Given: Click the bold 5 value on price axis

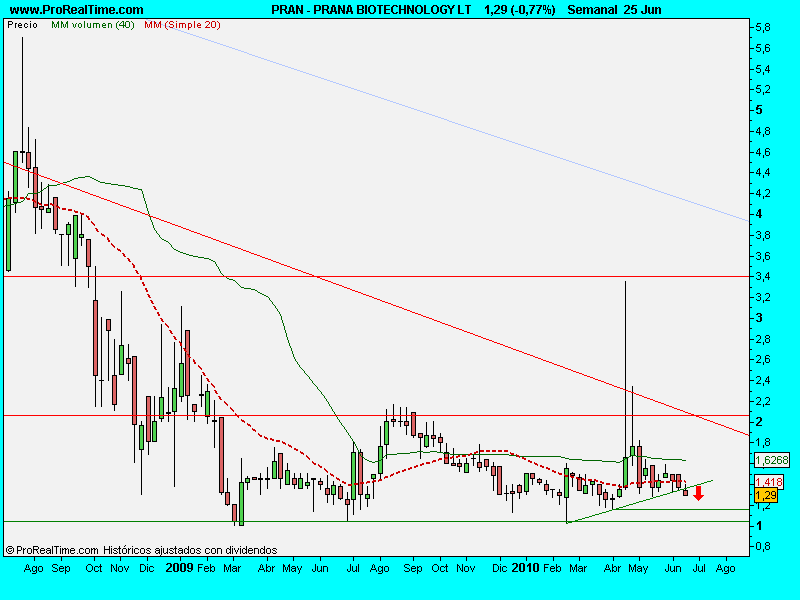Looking at the screenshot, I should coord(759,110).
